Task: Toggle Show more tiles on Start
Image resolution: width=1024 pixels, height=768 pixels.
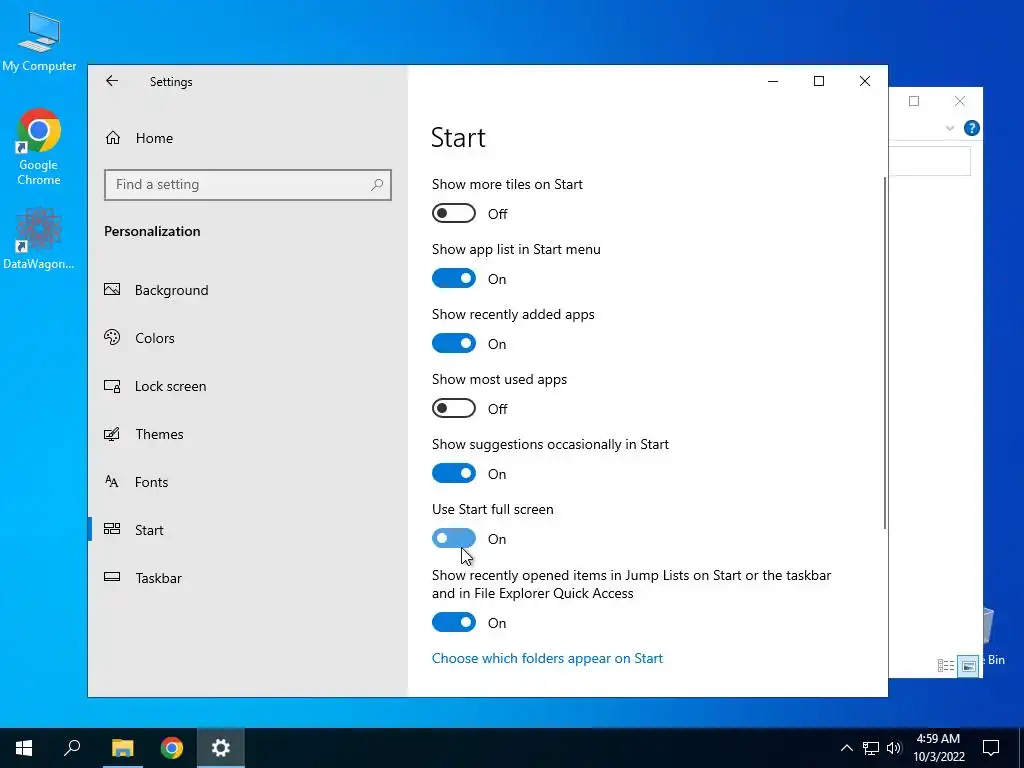Action: tap(454, 214)
